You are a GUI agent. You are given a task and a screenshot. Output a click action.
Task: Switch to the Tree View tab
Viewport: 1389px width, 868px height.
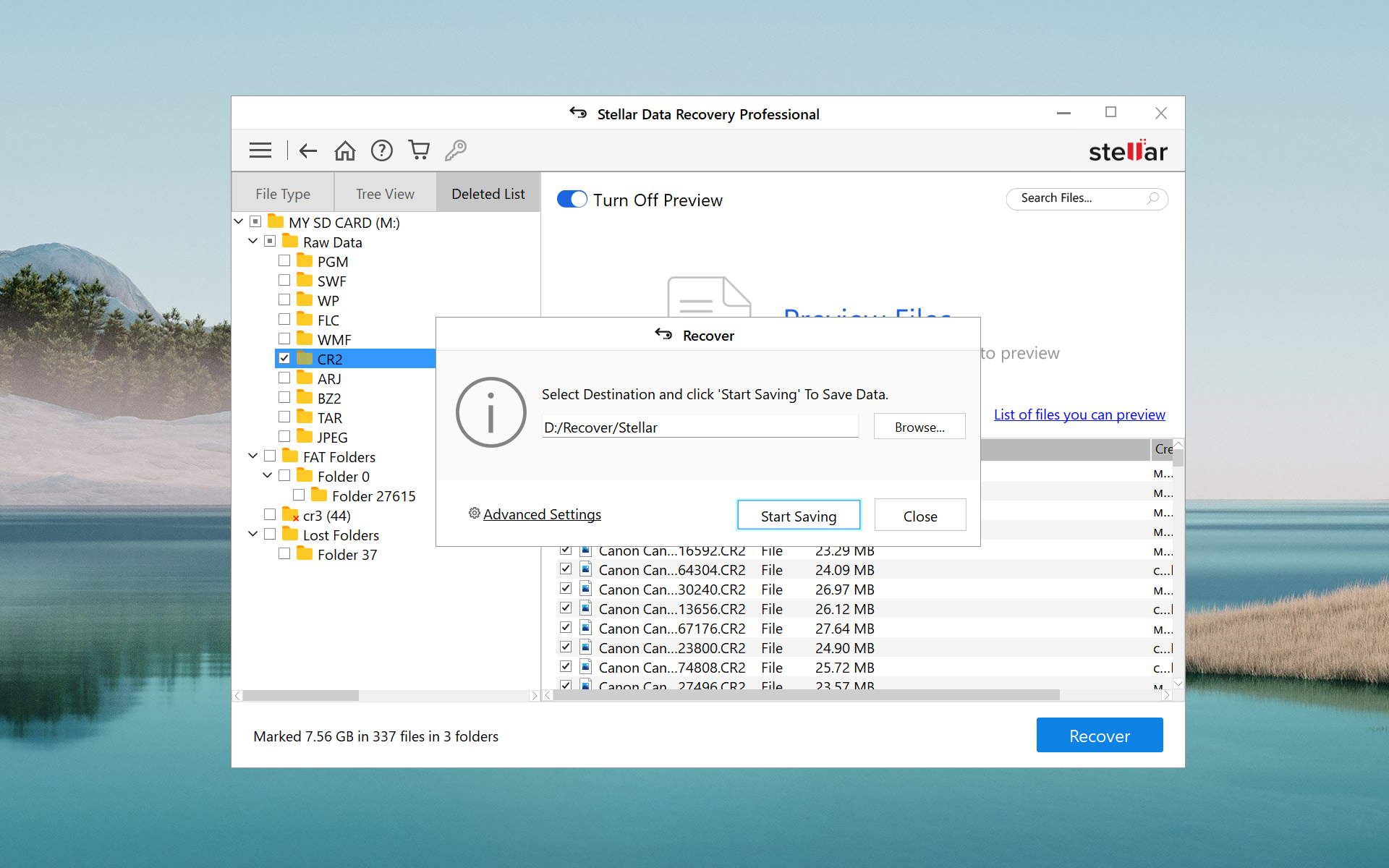(385, 193)
